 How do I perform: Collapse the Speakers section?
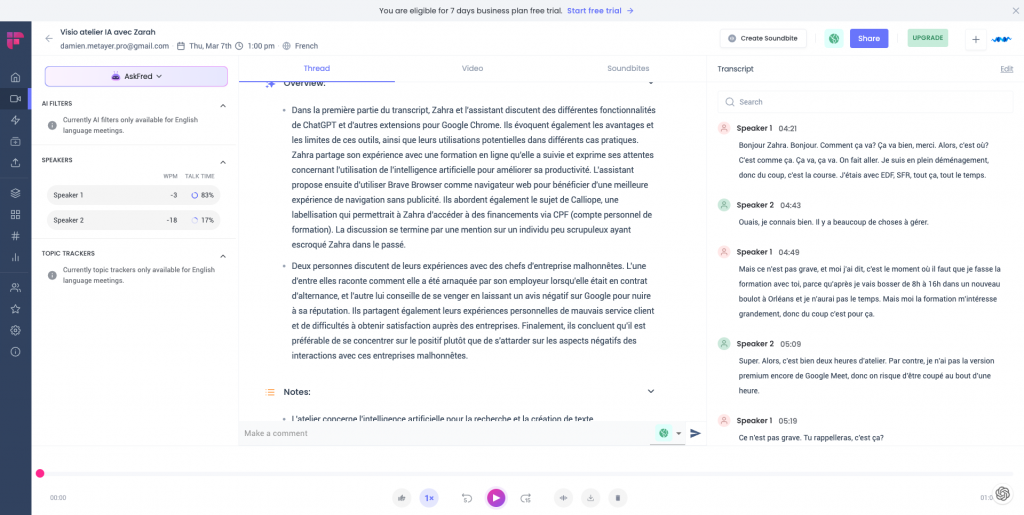pos(223,161)
